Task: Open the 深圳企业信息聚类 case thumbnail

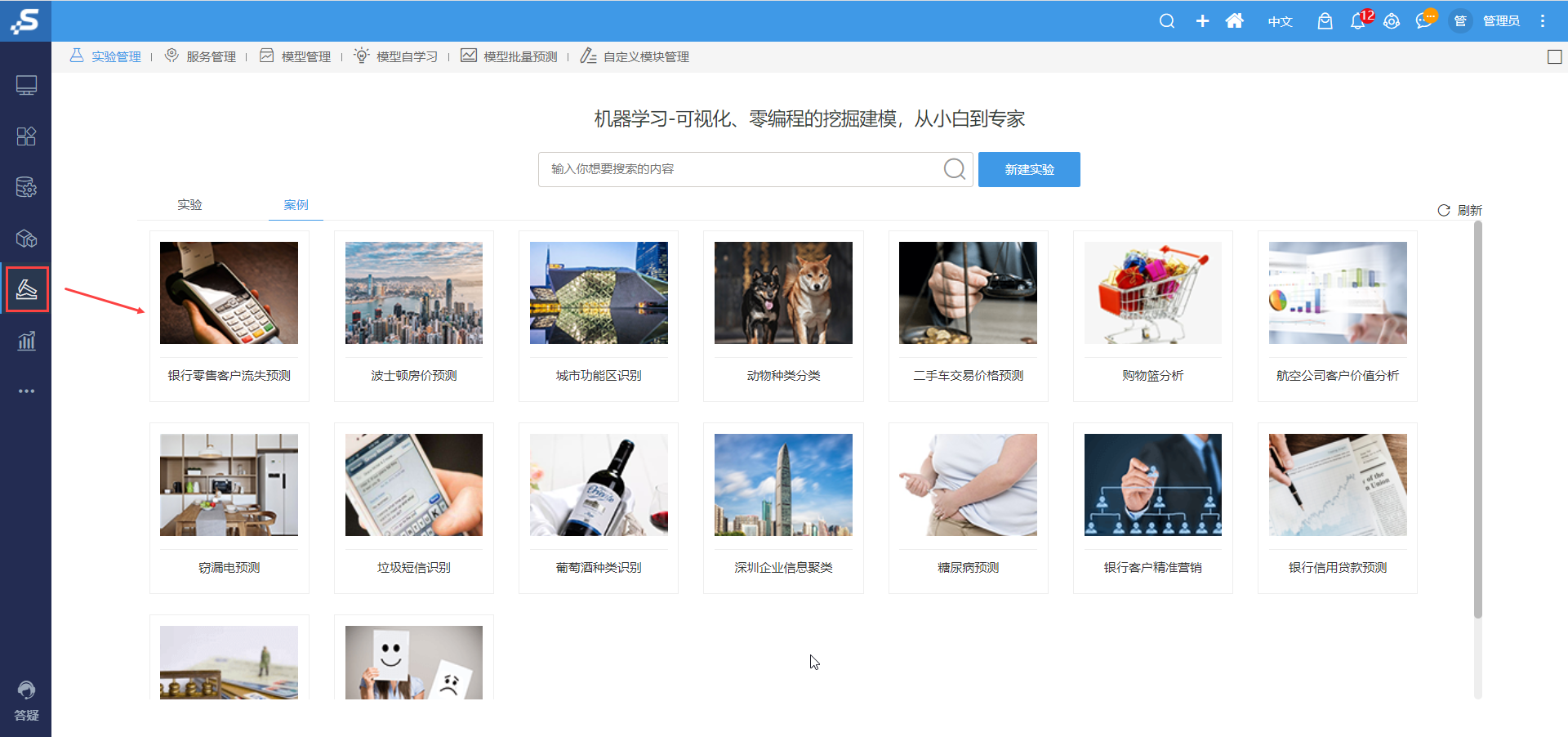Action: (x=783, y=485)
